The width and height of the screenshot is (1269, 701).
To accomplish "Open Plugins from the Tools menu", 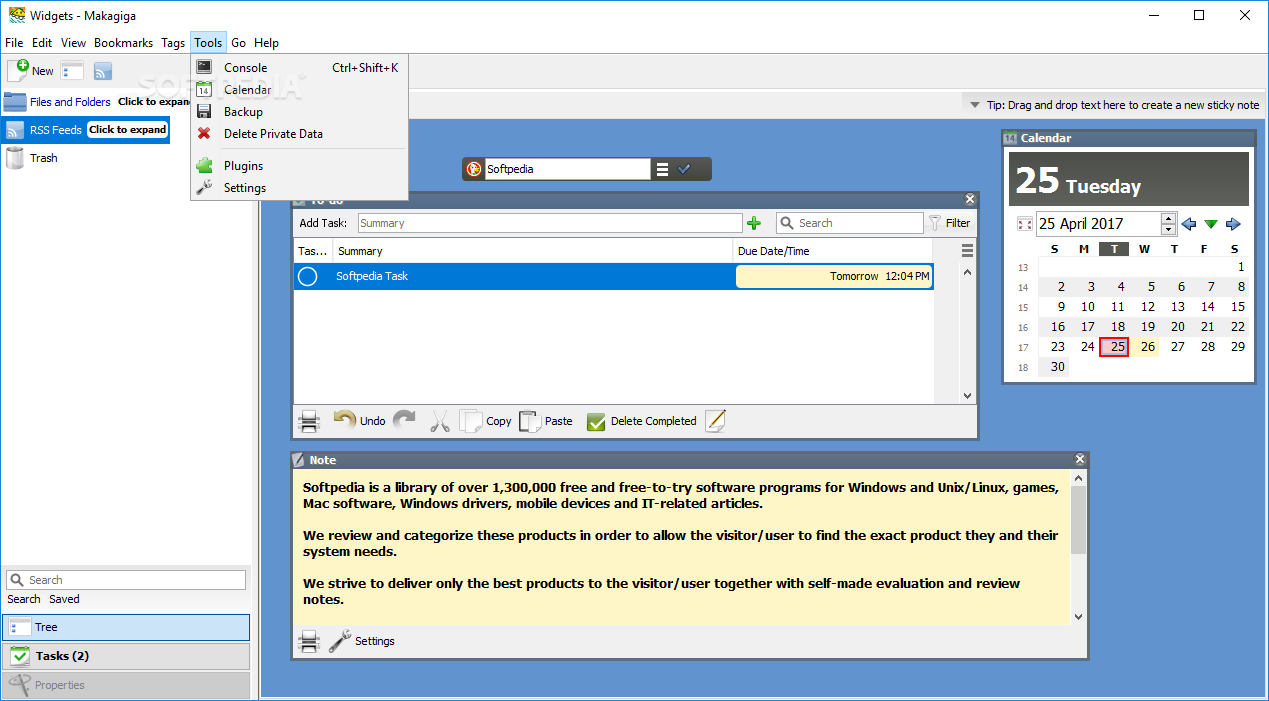I will pos(299,166).
